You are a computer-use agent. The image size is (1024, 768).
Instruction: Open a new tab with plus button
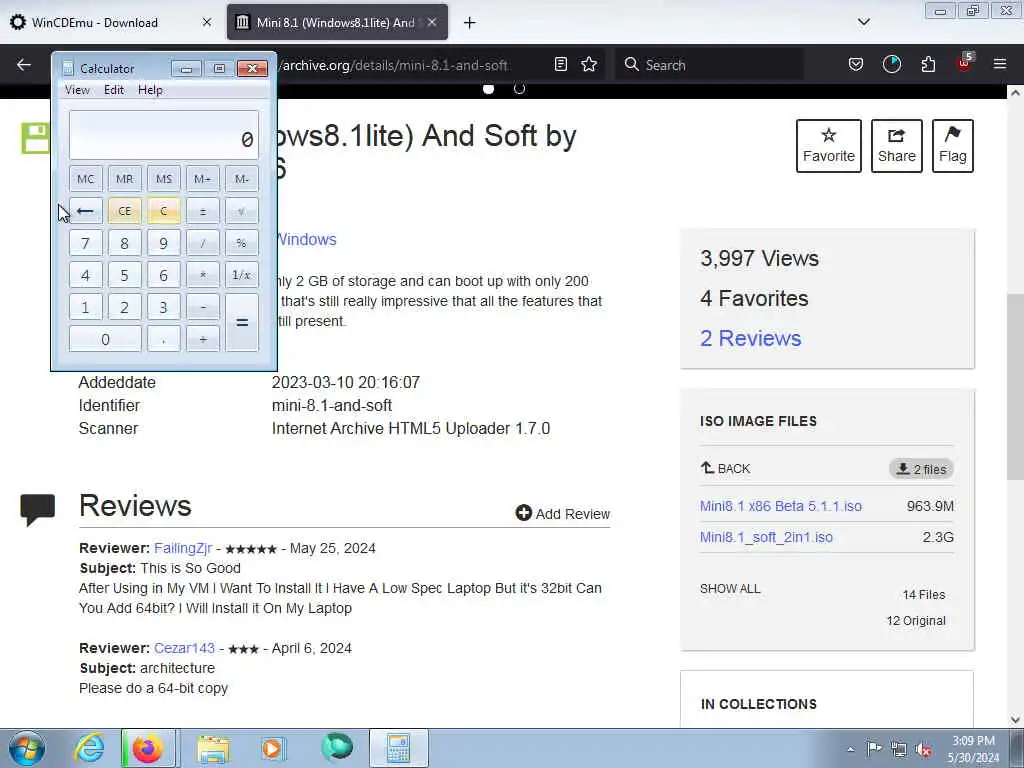[x=470, y=23]
